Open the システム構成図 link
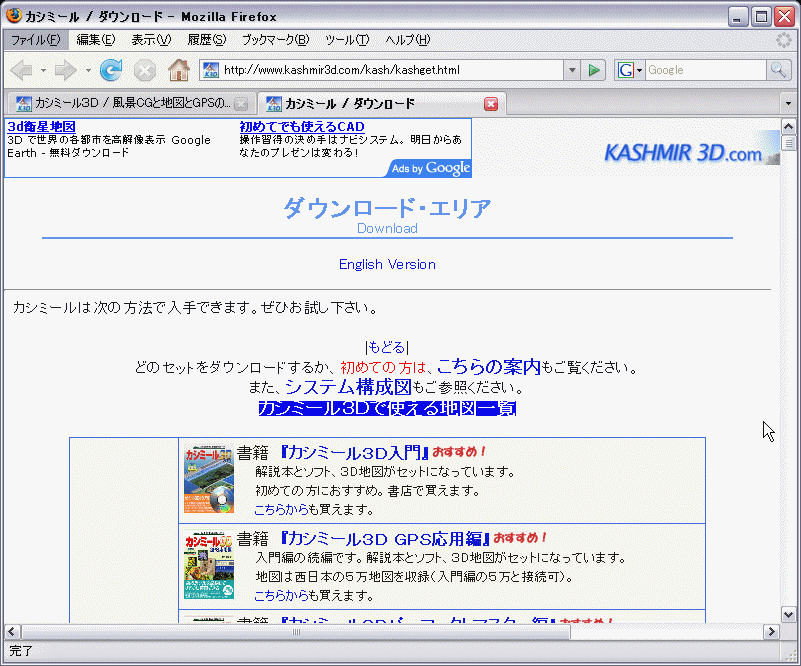Image resolution: width=801 pixels, height=666 pixels. point(348,387)
